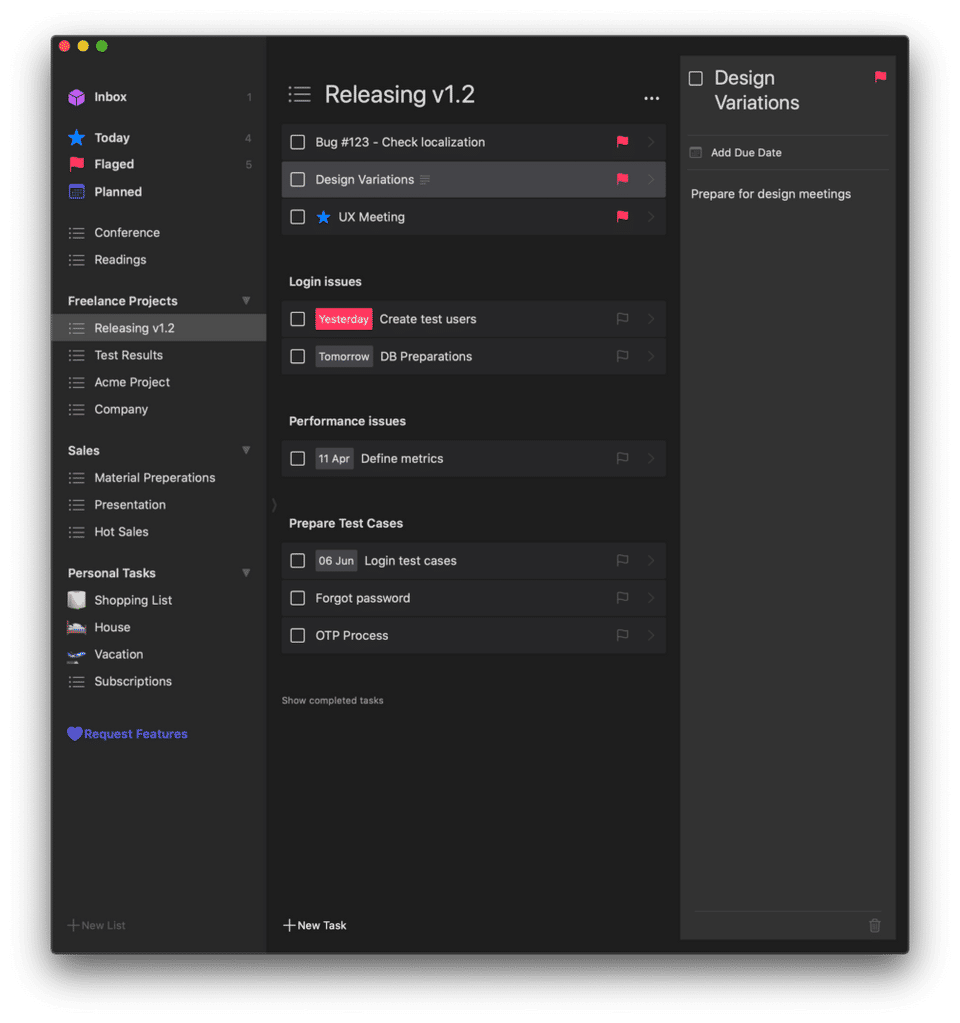Open the Material Preperations list
The width and height of the screenshot is (960, 1023).
click(x=159, y=478)
